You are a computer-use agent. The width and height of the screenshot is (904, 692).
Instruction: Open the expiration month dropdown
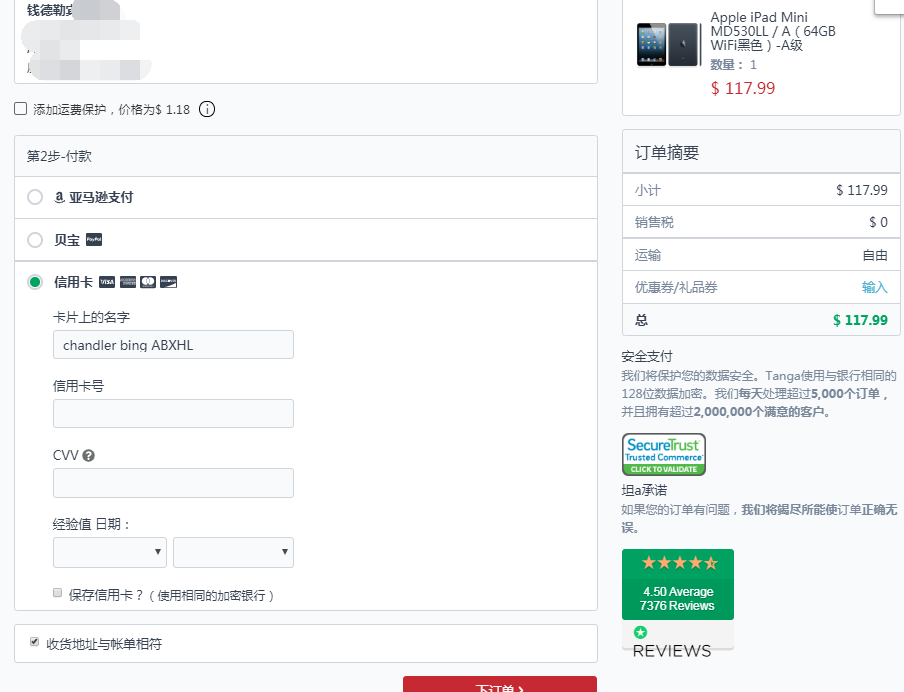pyautogui.click(x=110, y=552)
